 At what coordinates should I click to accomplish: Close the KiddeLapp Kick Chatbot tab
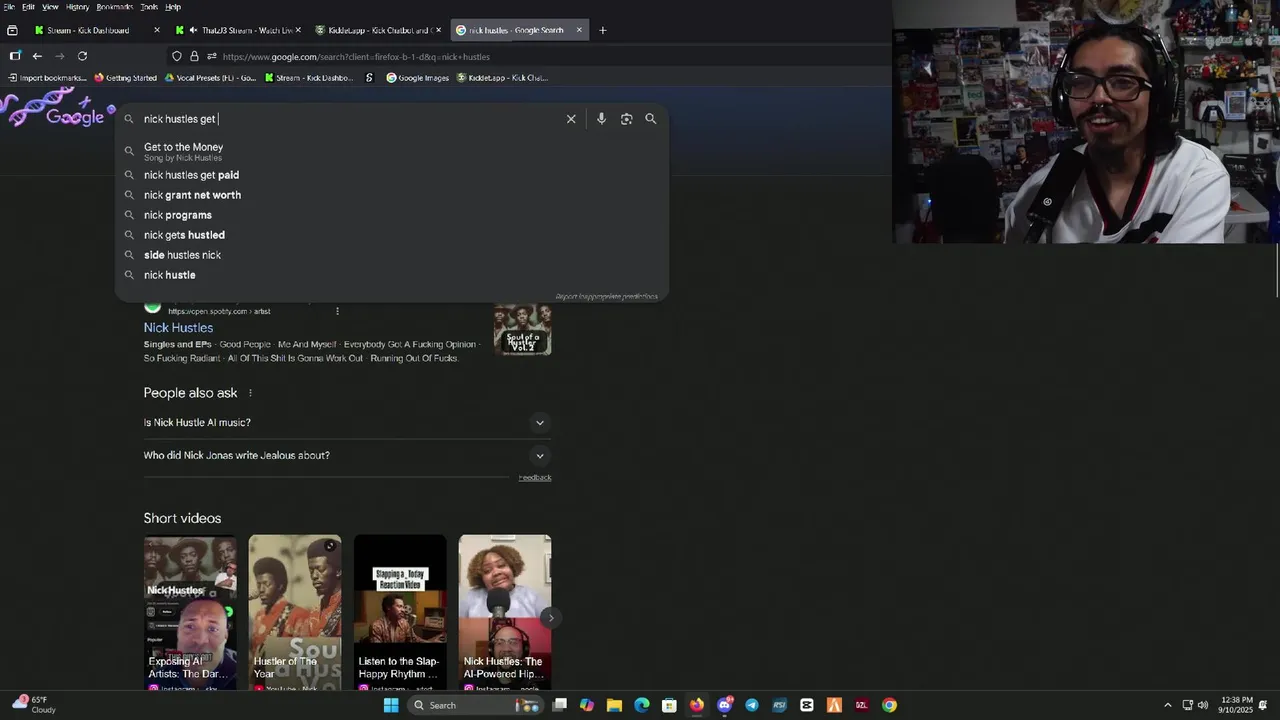[438, 30]
